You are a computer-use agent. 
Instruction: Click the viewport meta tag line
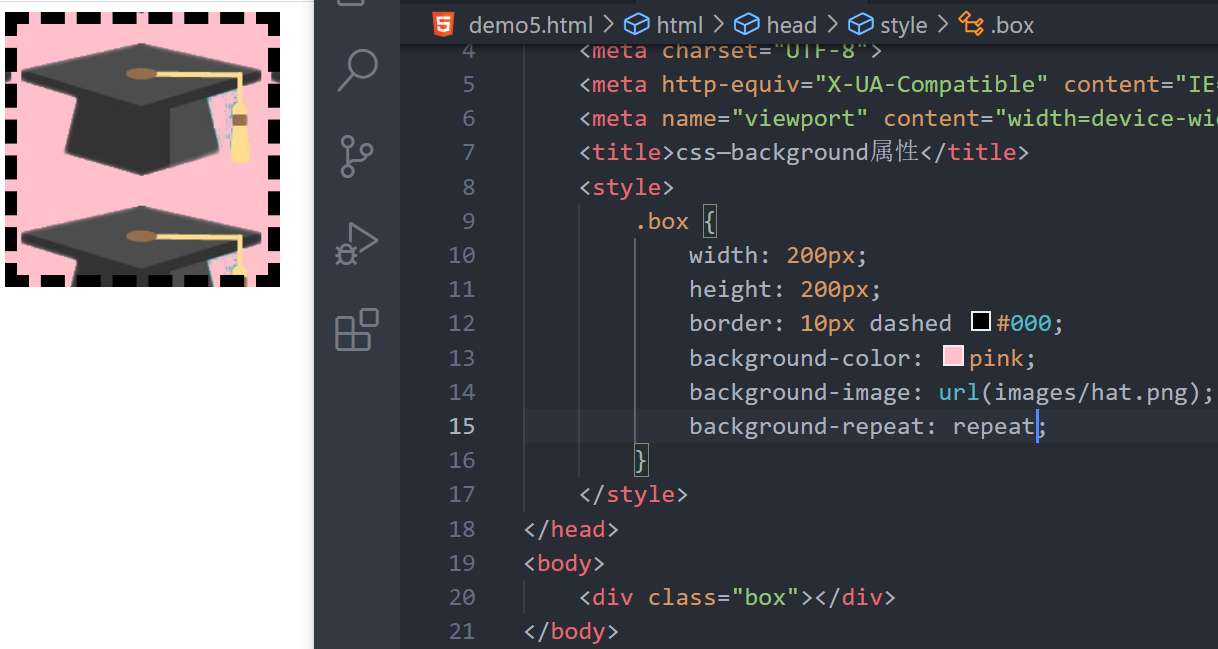[x=898, y=118]
